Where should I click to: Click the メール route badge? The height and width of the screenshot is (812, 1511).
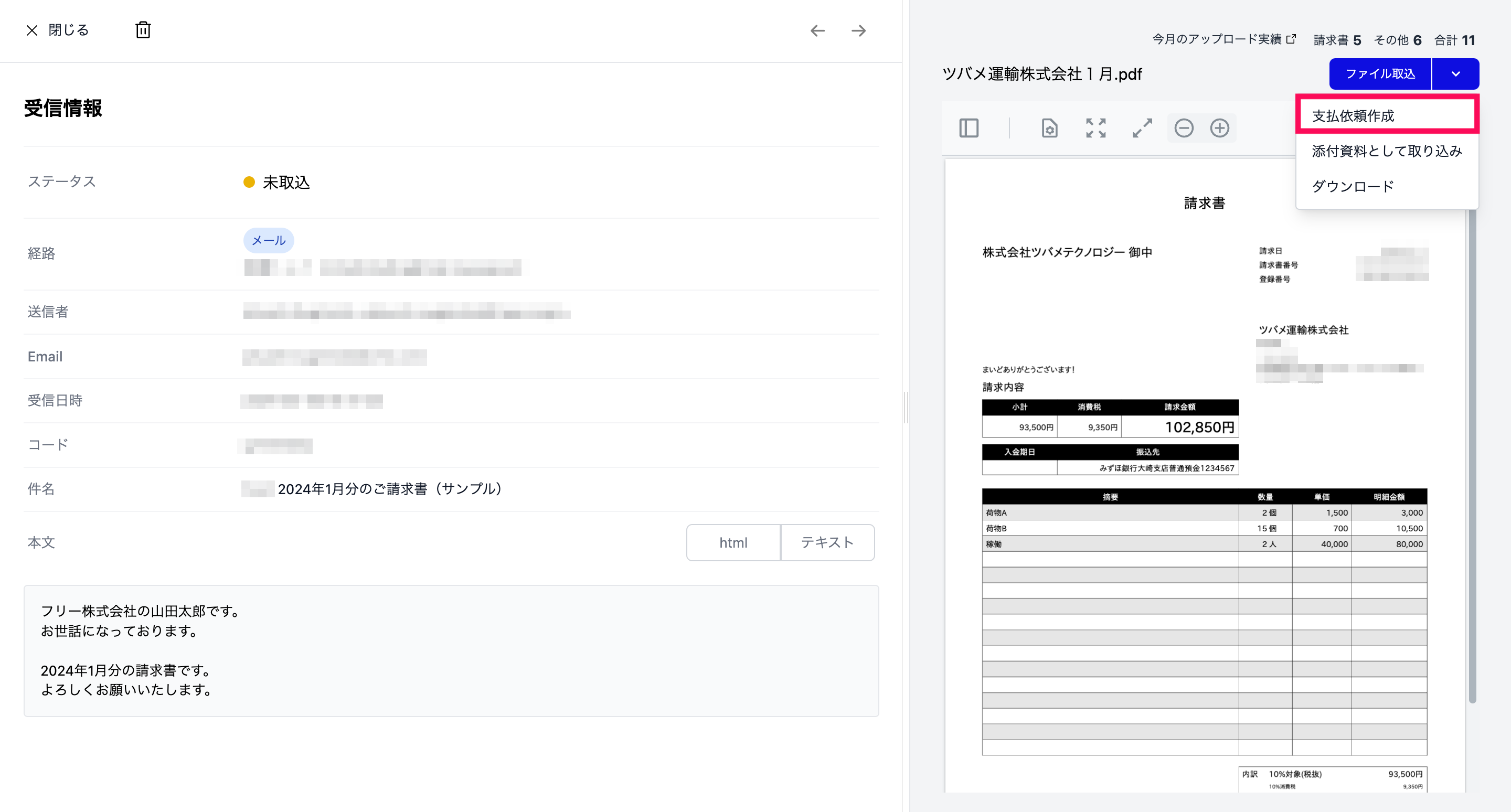coord(269,240)
